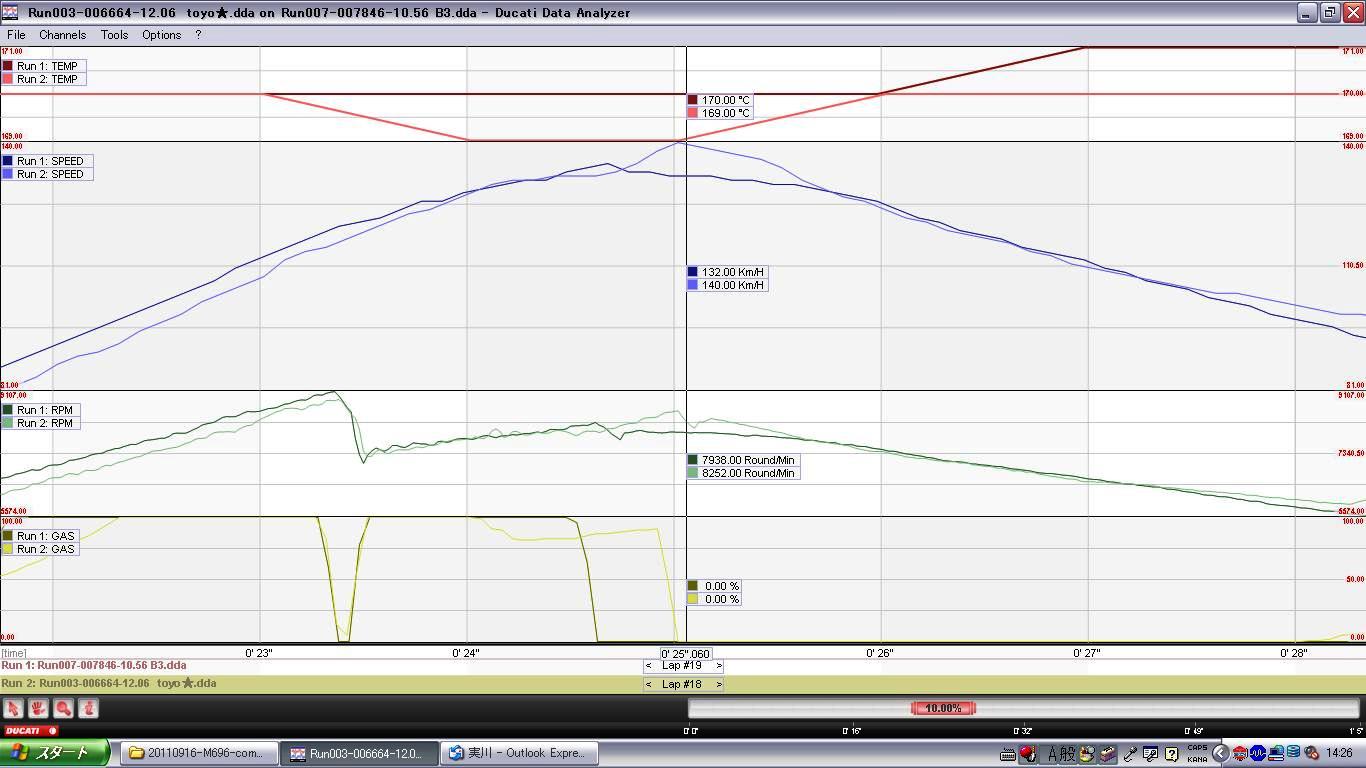Click the Lap #18 label
This screenshot has height=768, width=1366.
point(683,685)
